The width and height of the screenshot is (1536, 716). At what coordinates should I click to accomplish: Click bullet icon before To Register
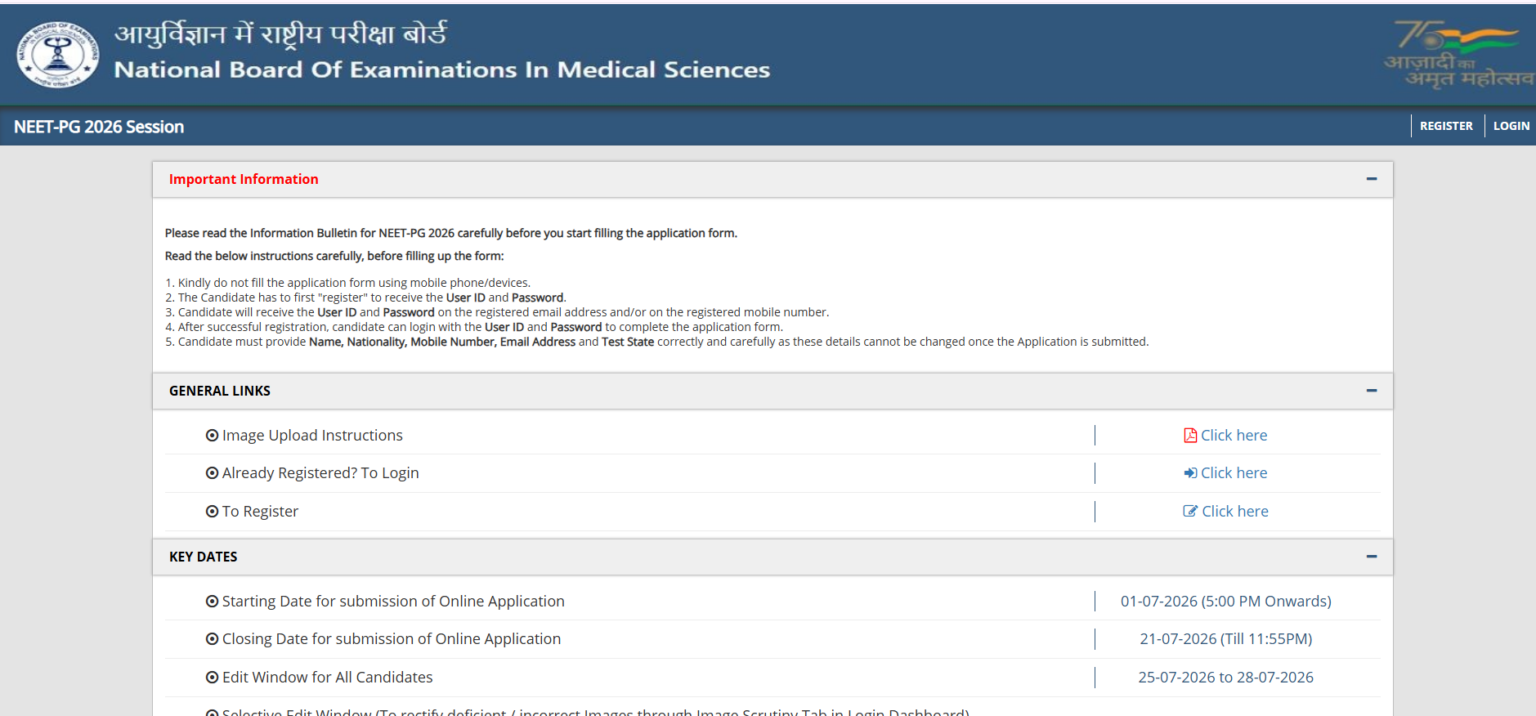(212, 511)
